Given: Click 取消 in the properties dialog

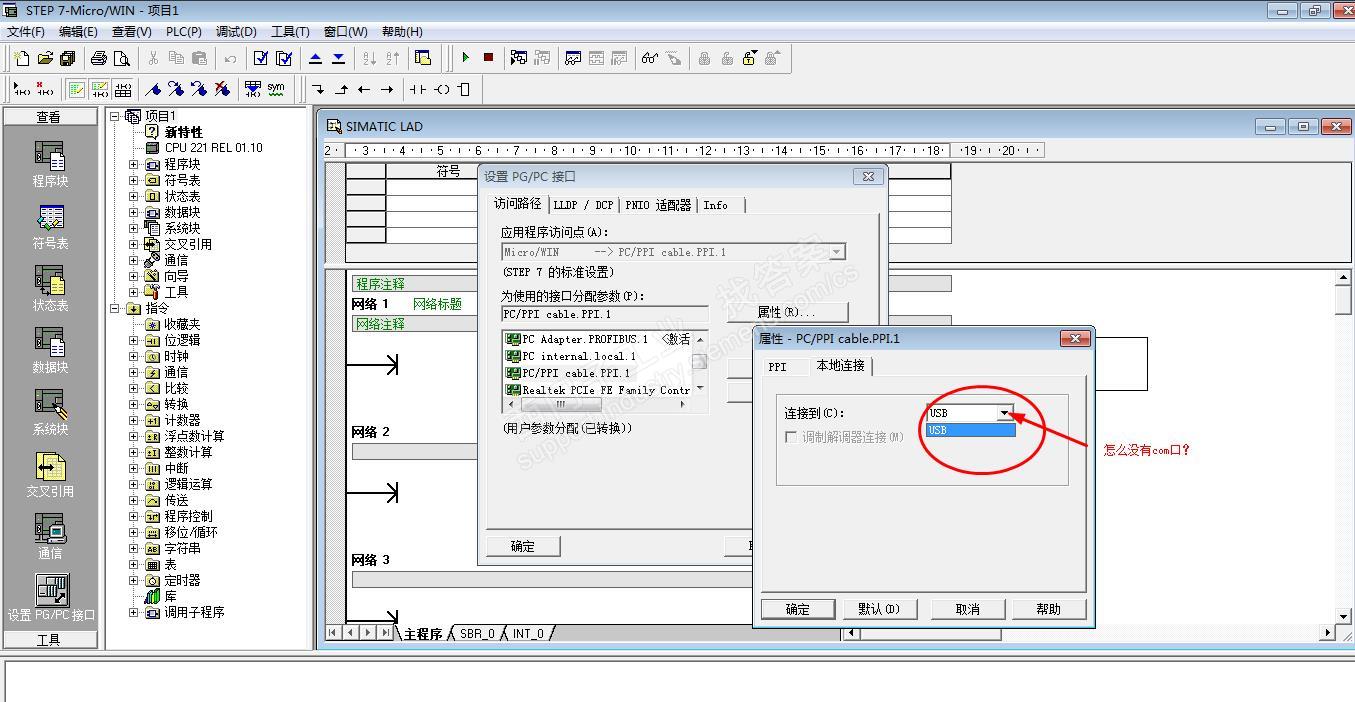Looking at the screenshot, I should (x=967, y=609).
